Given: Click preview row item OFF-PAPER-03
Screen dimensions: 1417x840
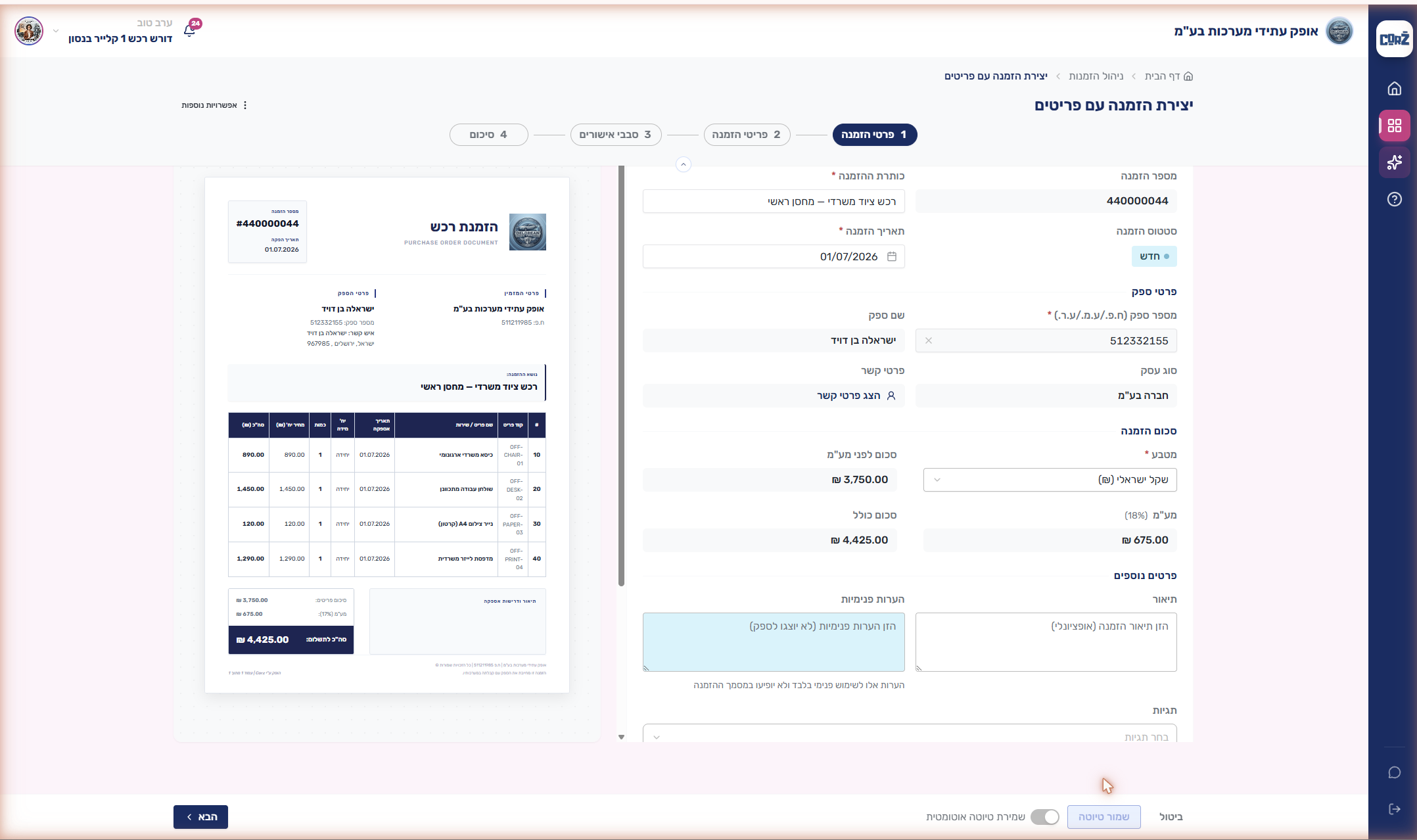Looking at the screenshot, I should (x=387, y=525).
